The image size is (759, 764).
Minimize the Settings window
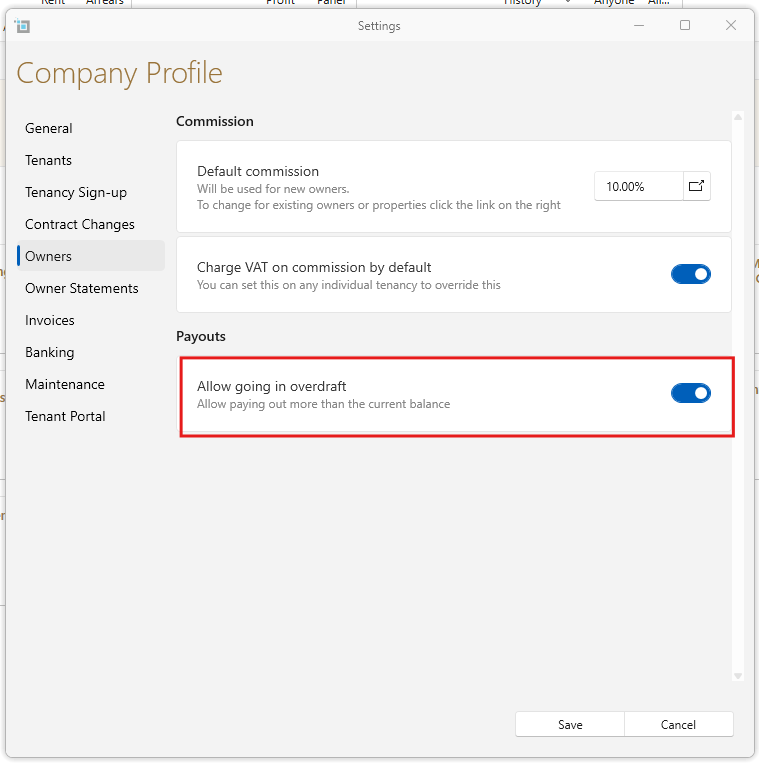tap(639, 25)
